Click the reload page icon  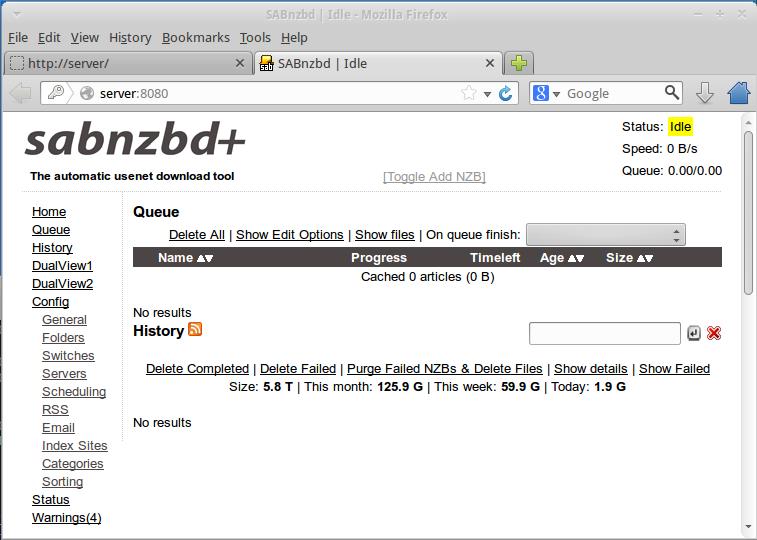pyautogui.click(x=505, y=93)
